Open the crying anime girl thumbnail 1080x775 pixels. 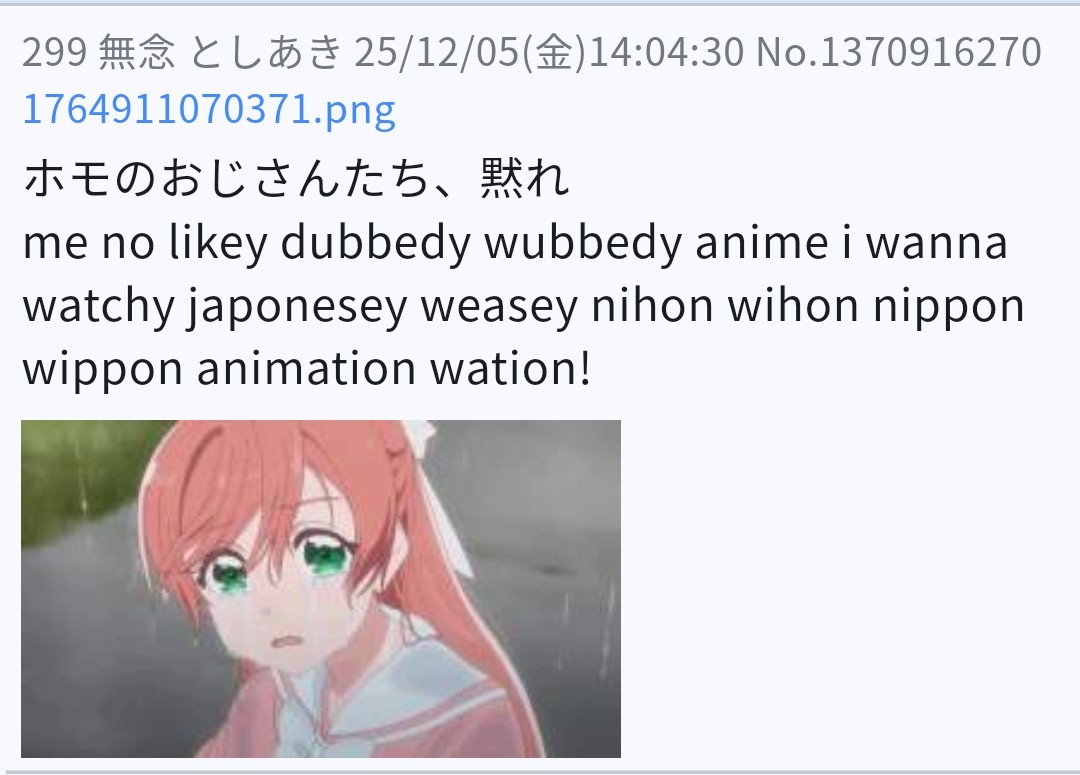point(321,588)
